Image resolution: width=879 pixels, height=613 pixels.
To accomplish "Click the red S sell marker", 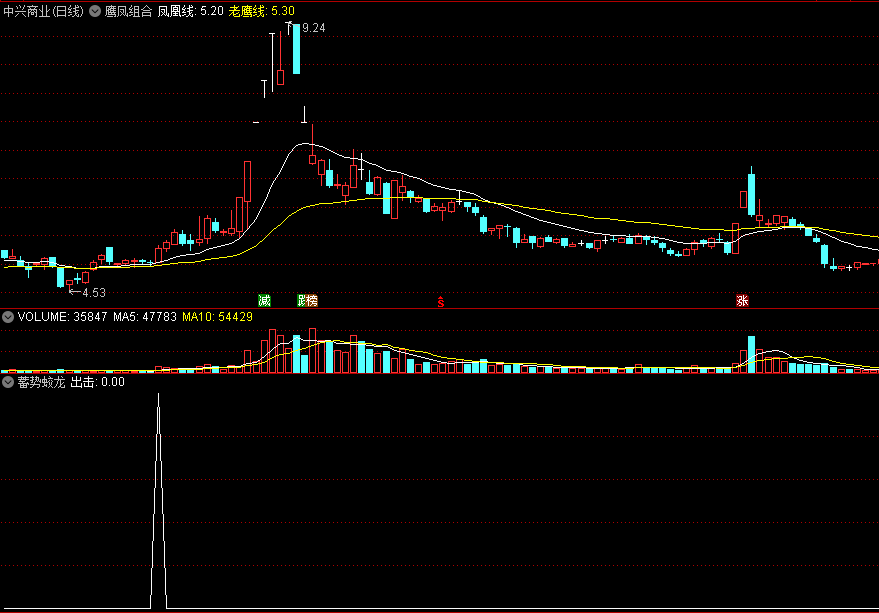I will point(441,302).
